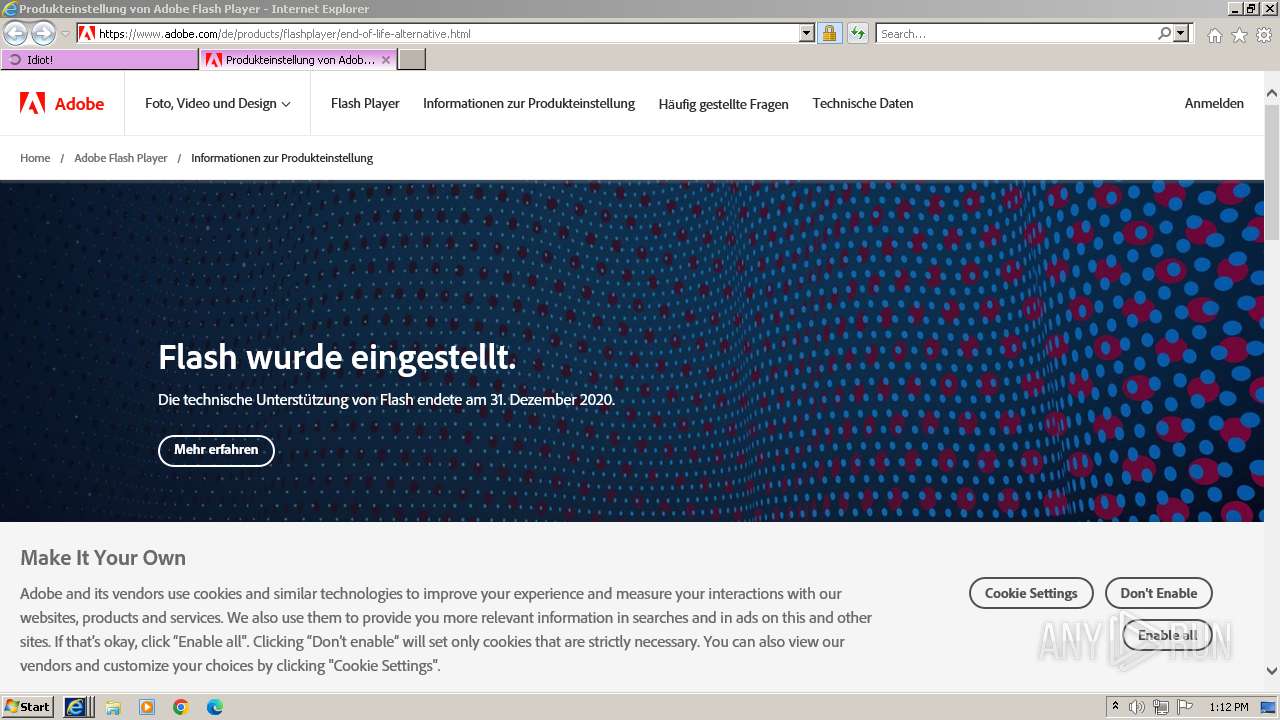The width and height of the screenshot is (1280, 720).
Task: Click Informationen zur Produkteinstellung breadcrumb text
Action: pos(282,158)
